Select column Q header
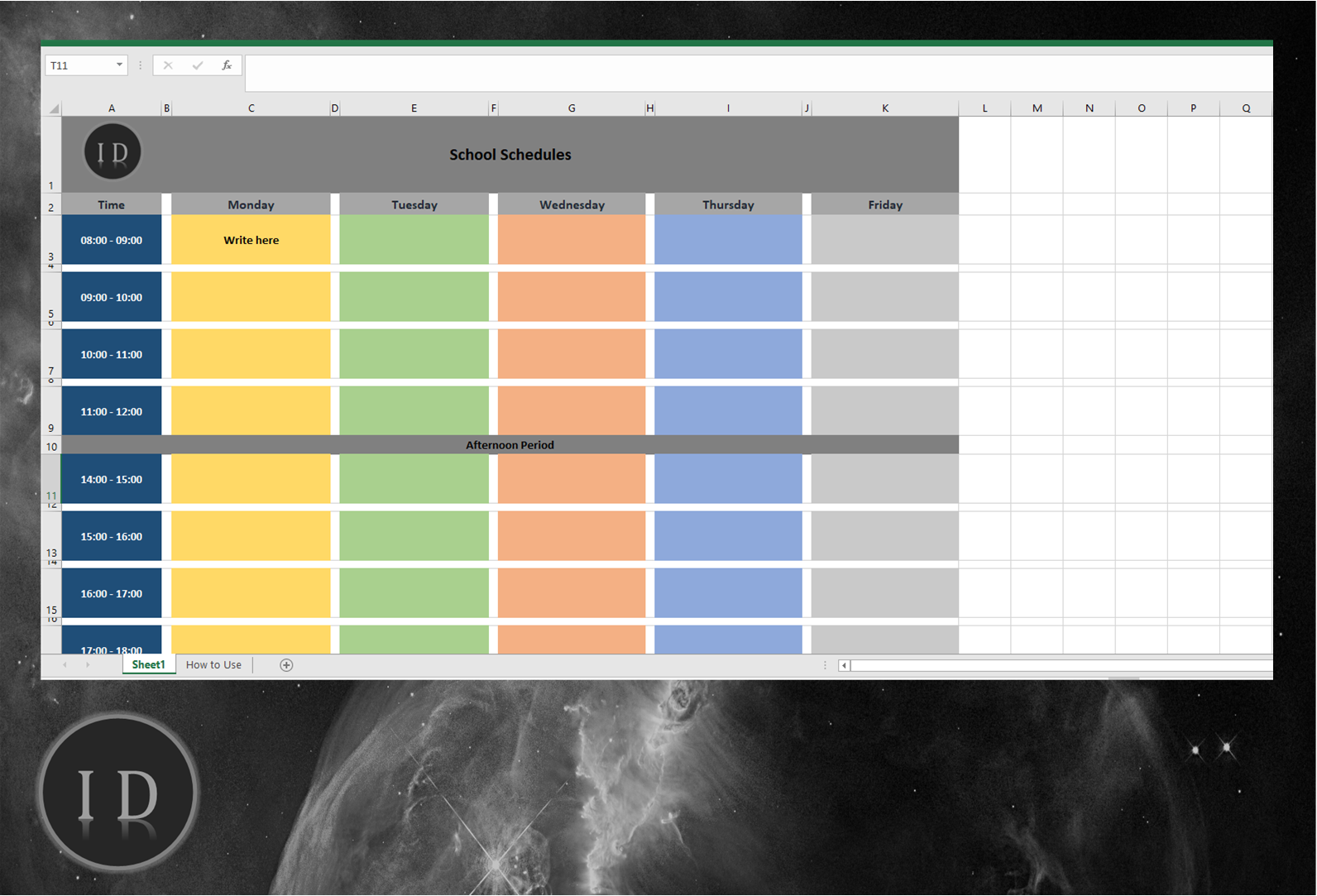This screenshot has width=1317, height=896. tap(1246, 108)
